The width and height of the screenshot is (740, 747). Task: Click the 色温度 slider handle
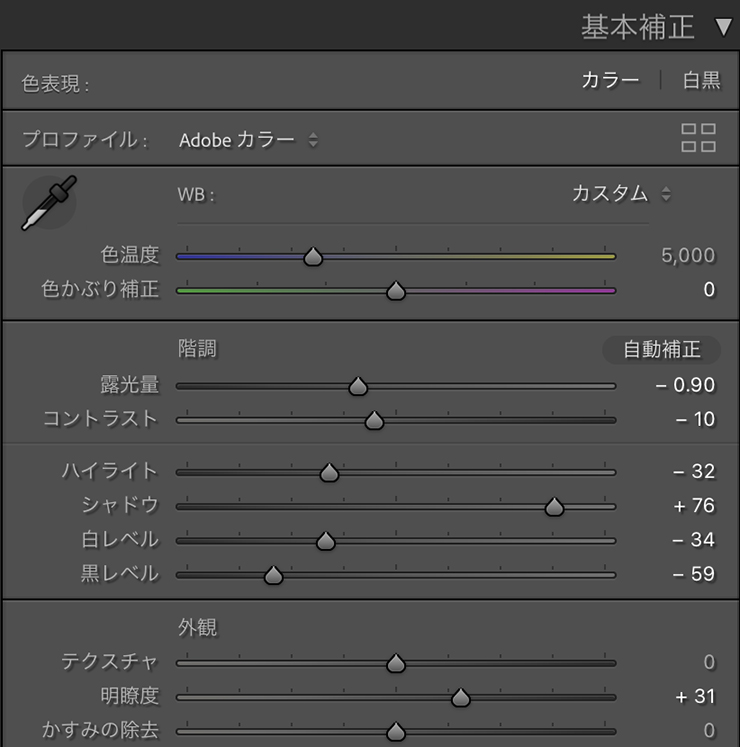click(x=313, y=256)
